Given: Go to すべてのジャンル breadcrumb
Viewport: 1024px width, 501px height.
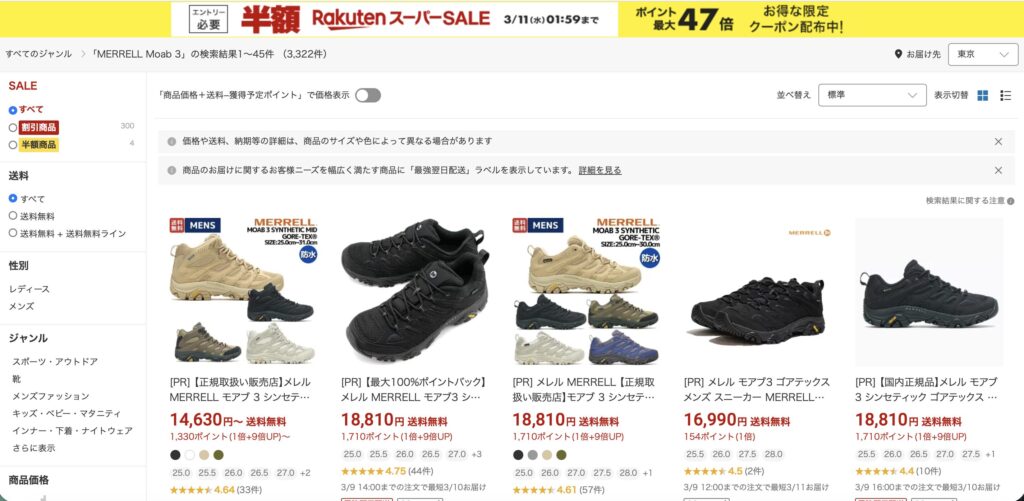Looking at the screenshot, I should 39,54.
